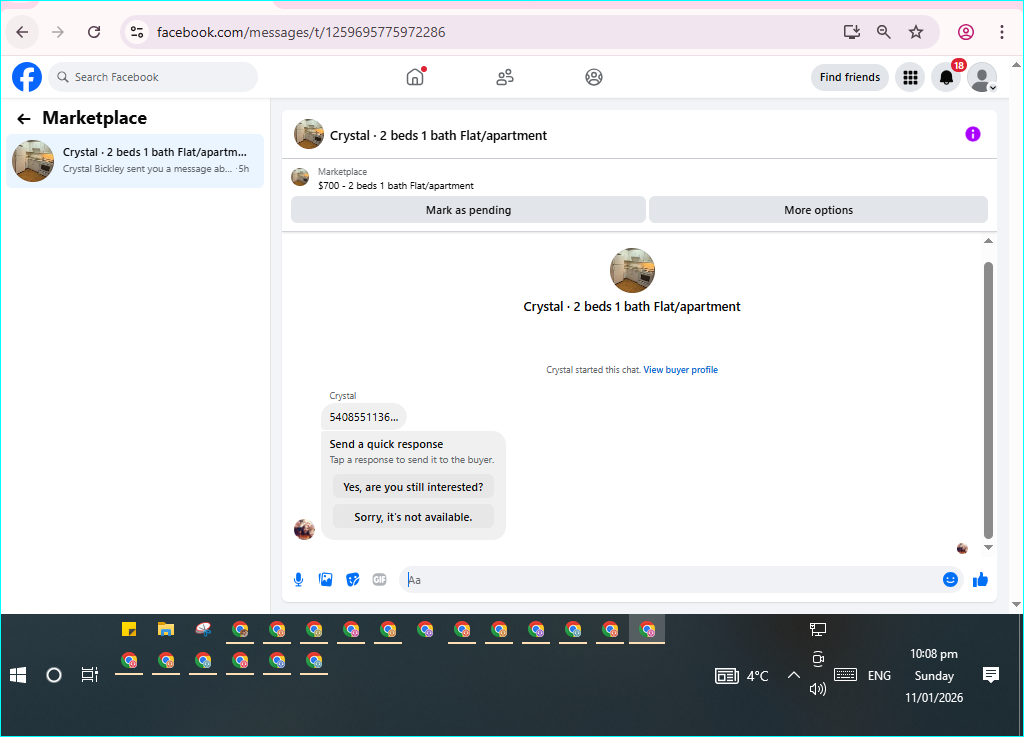The image size is (1024, 737).
Task: Click the message input field Aa
Action: coord(669,580)
